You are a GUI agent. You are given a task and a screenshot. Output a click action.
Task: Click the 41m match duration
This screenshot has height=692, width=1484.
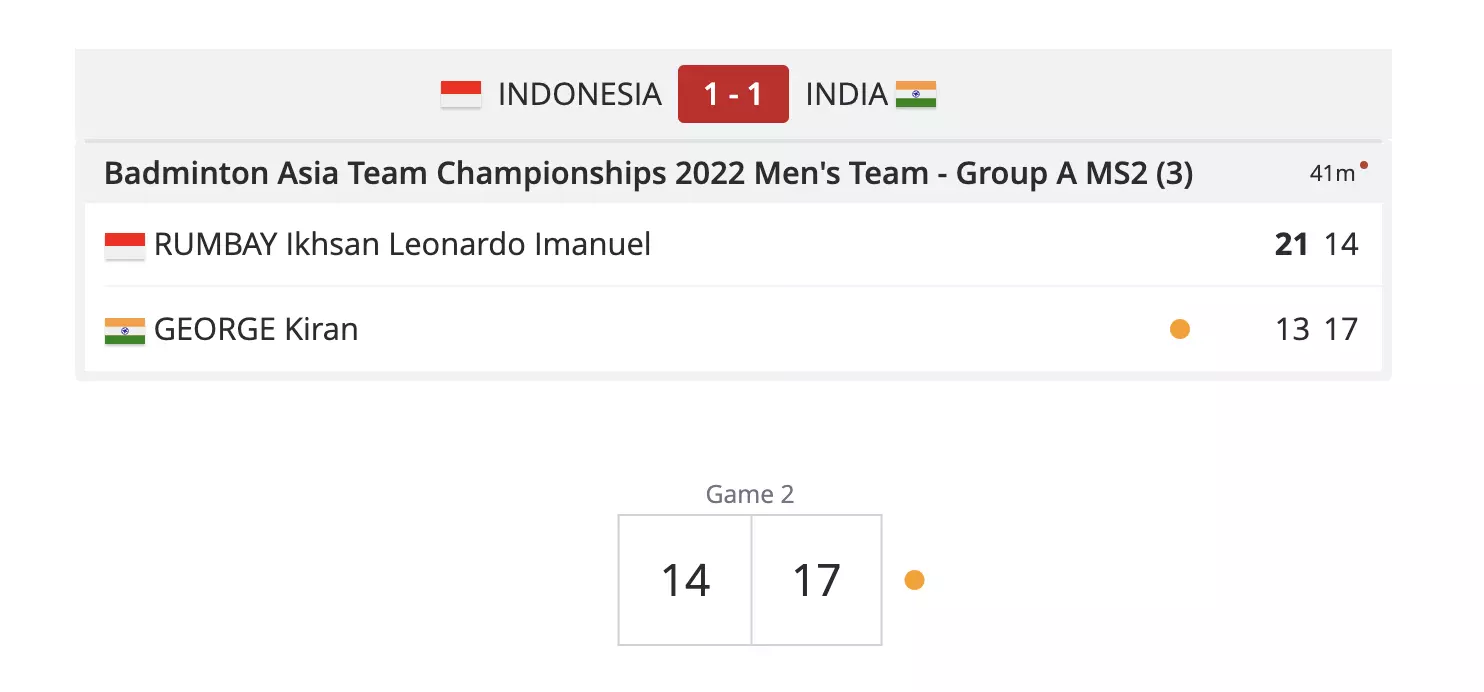[1332, 173]
